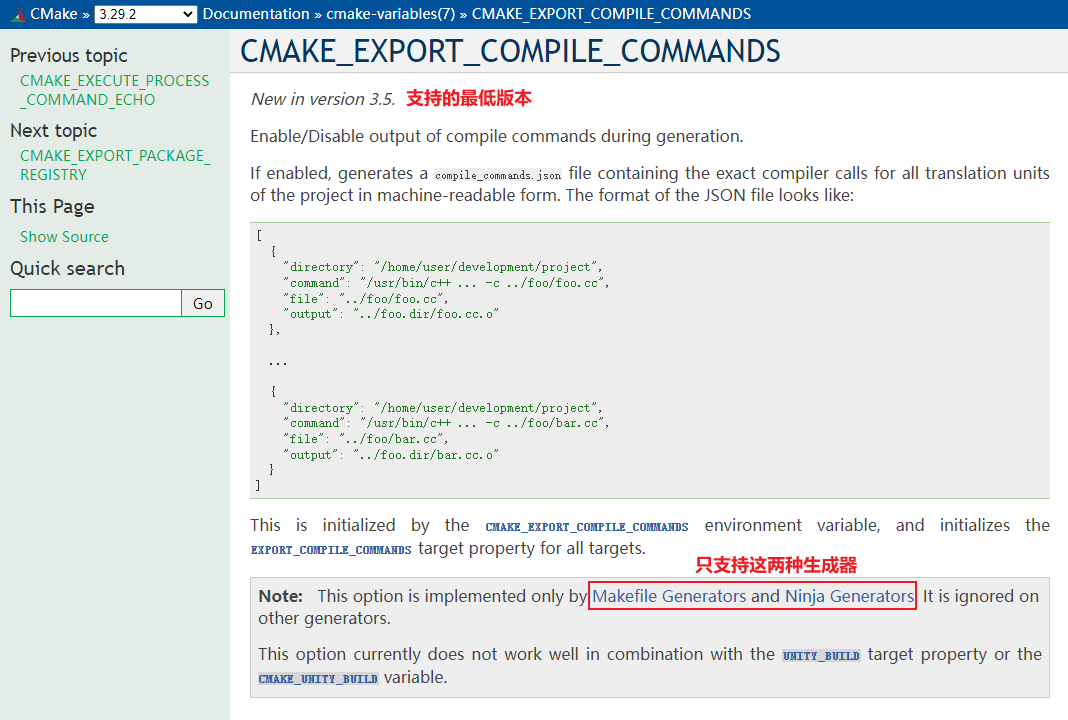This screenshot has width=1068, height=720.
Task: Open the 3.29.2 version dropdown
Action: click(x=146, y=14)
